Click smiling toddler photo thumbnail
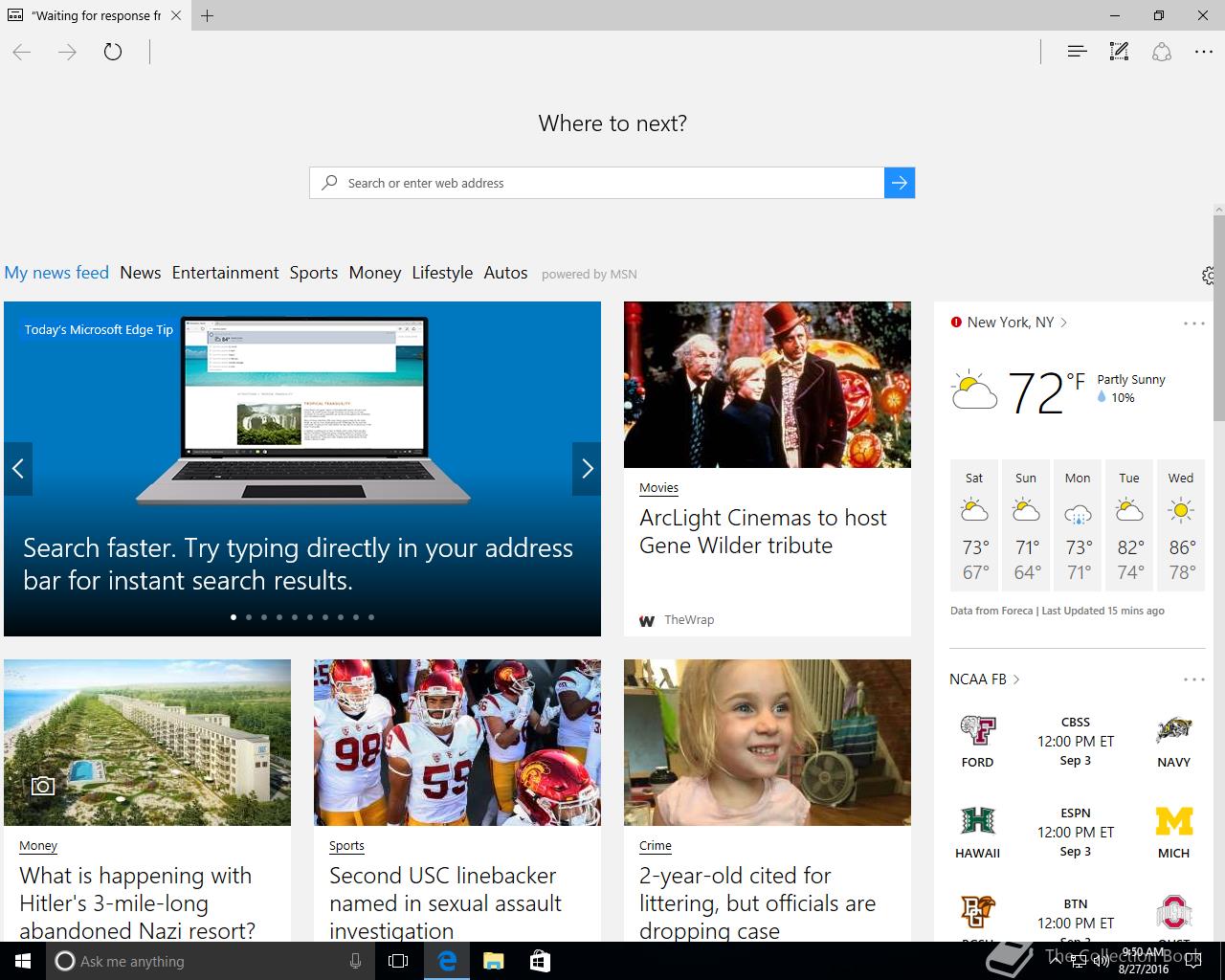Image resolution: width=1225 pixels, height=980 pixels. click(x=768, y=743)
